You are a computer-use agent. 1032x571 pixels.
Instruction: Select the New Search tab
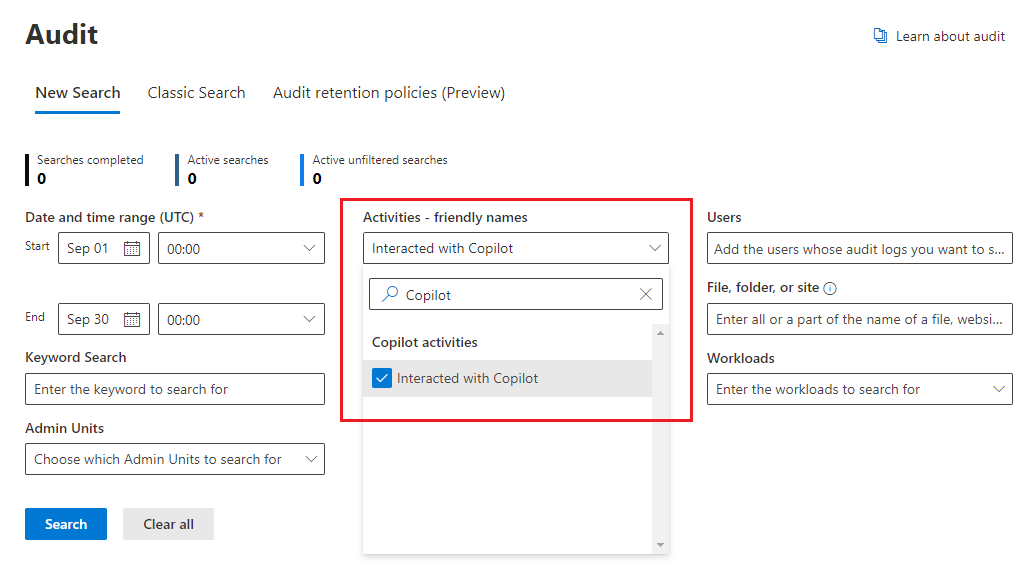78,93
